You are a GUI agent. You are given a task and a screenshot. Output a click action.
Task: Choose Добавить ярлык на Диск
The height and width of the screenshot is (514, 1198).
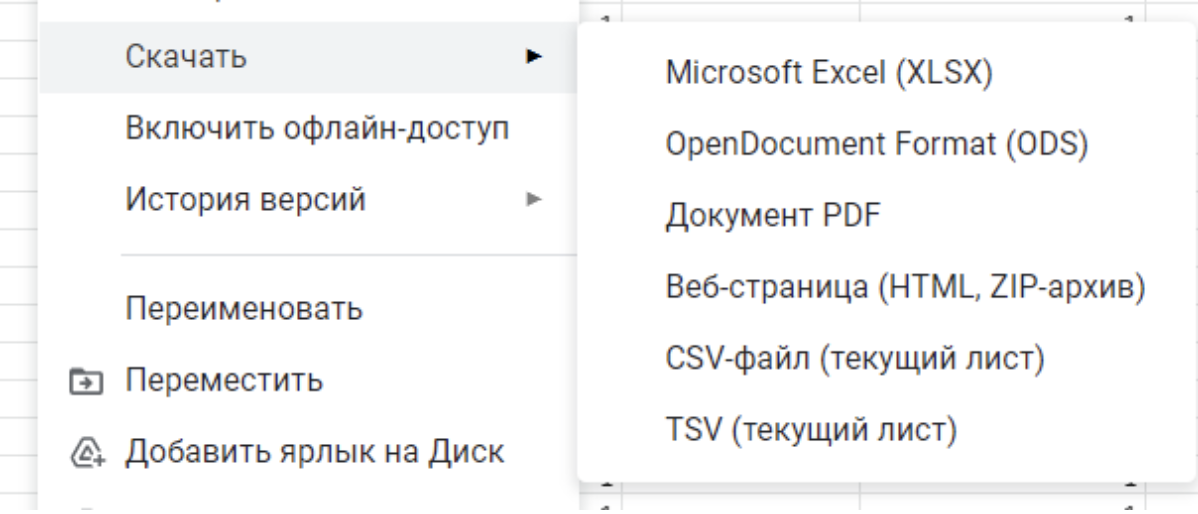point(308,451)
